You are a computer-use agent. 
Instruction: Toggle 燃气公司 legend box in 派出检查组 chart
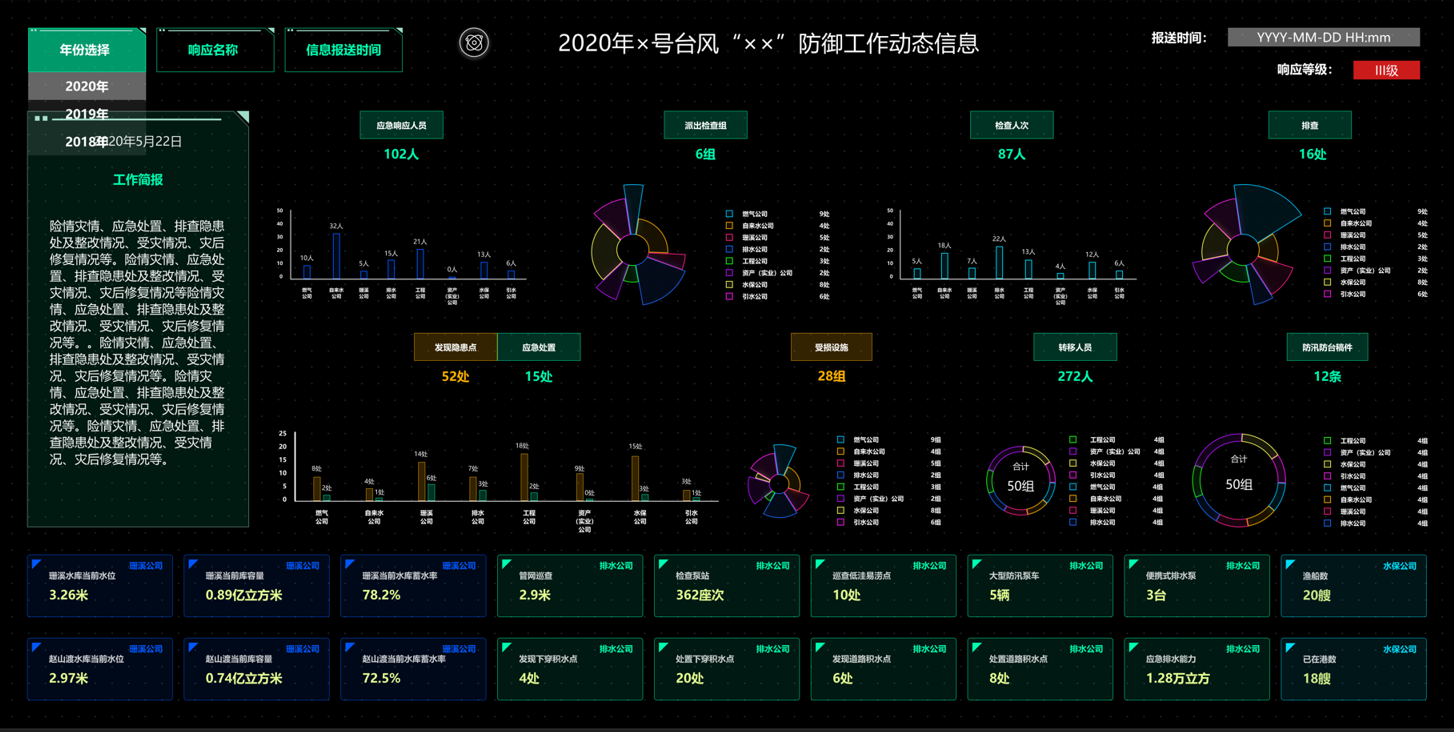[730, 214]
